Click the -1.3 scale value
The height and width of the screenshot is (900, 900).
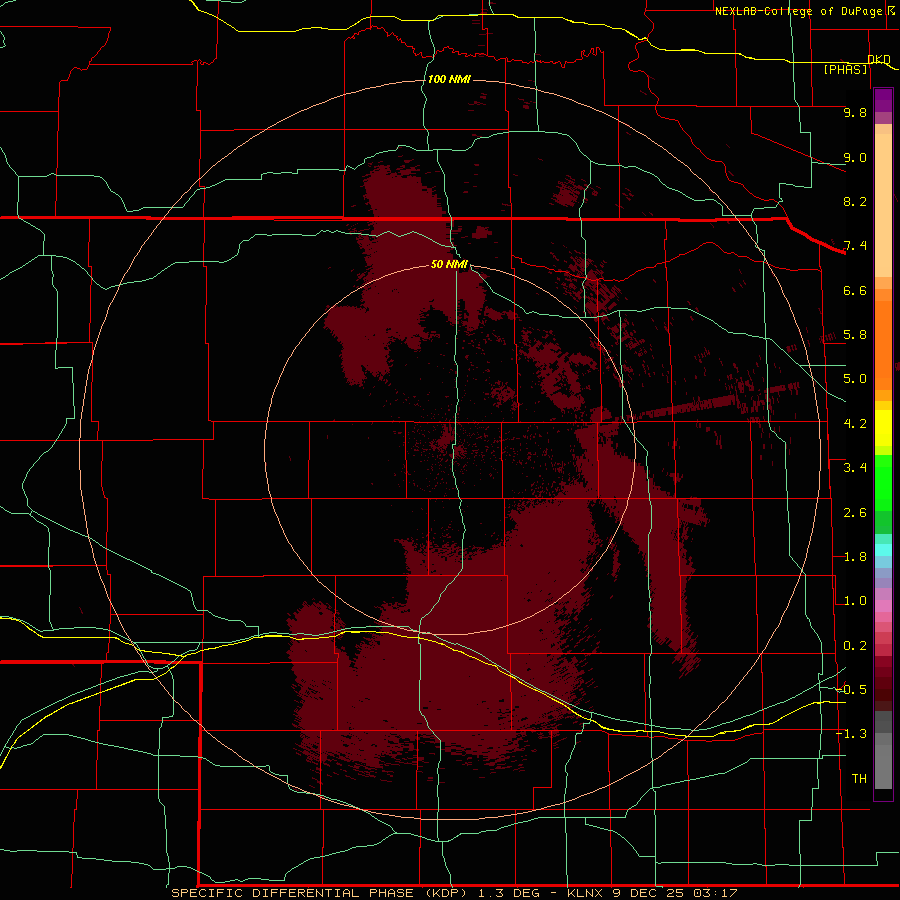tap(851, 734)
